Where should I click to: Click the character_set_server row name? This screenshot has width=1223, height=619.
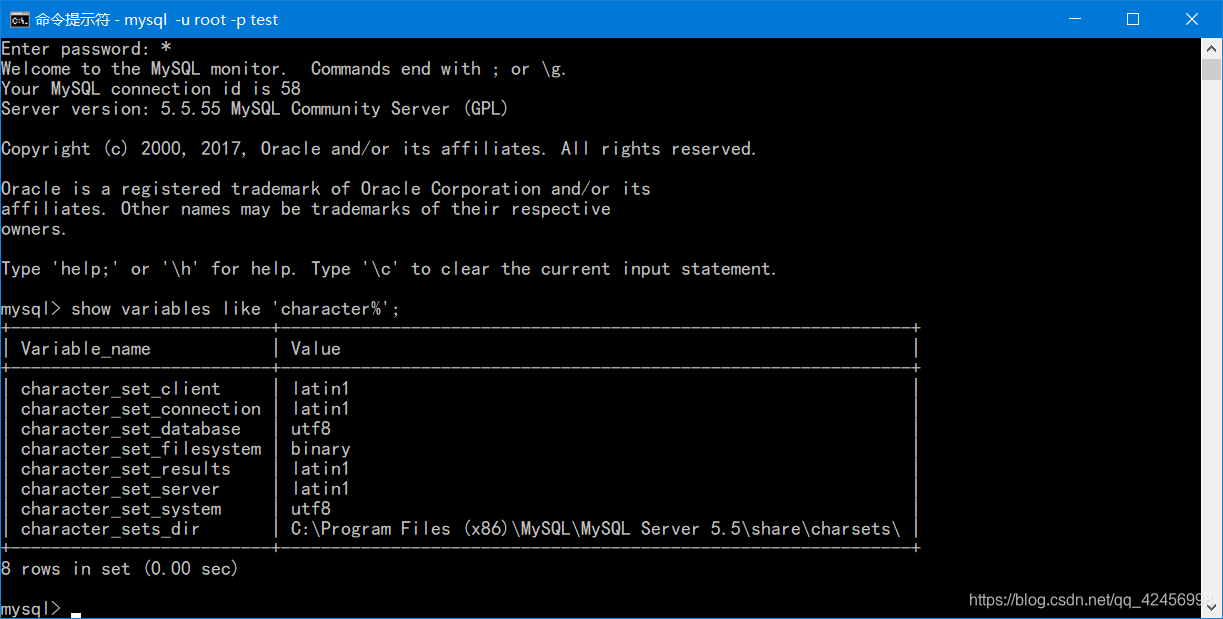point(121,489)
